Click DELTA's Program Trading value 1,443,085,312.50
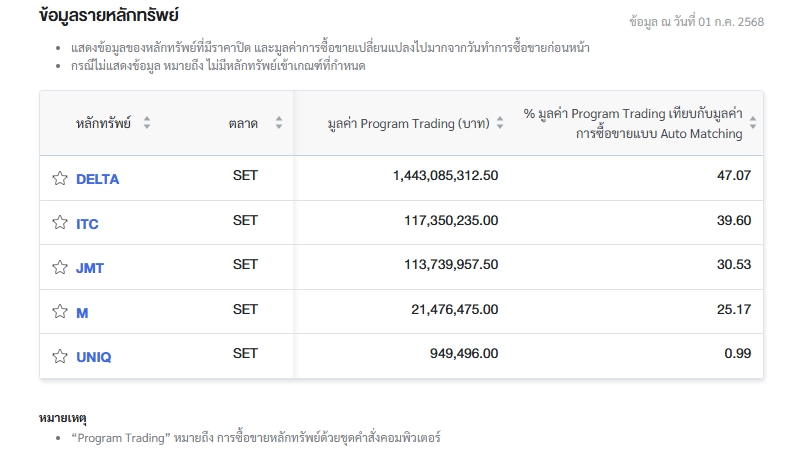The height and width of the screenshot is (449, 789). click(x=445, y=176)
